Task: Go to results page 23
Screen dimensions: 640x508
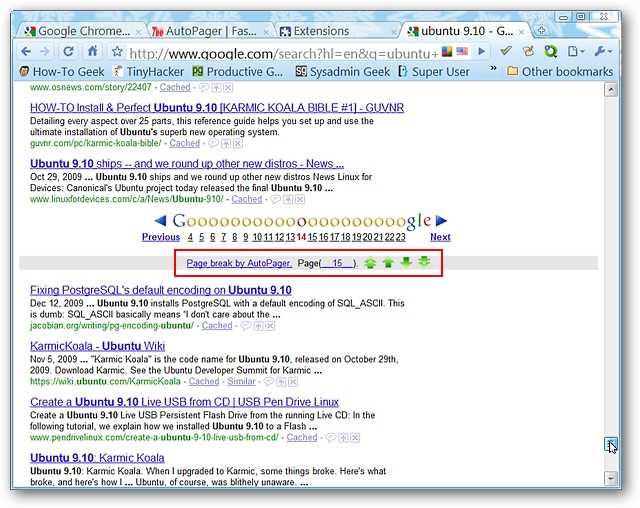Action: pyautogui.click(x=400, y=237)
